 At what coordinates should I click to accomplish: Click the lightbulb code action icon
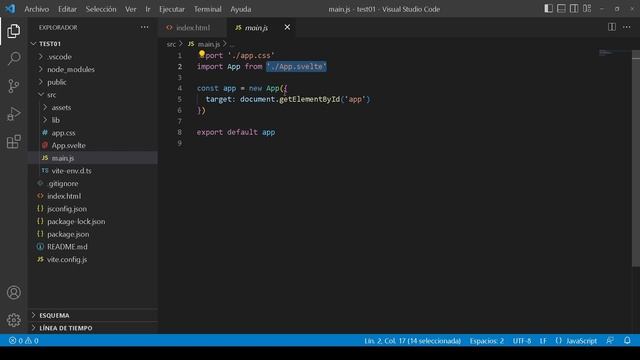(202, 54)
